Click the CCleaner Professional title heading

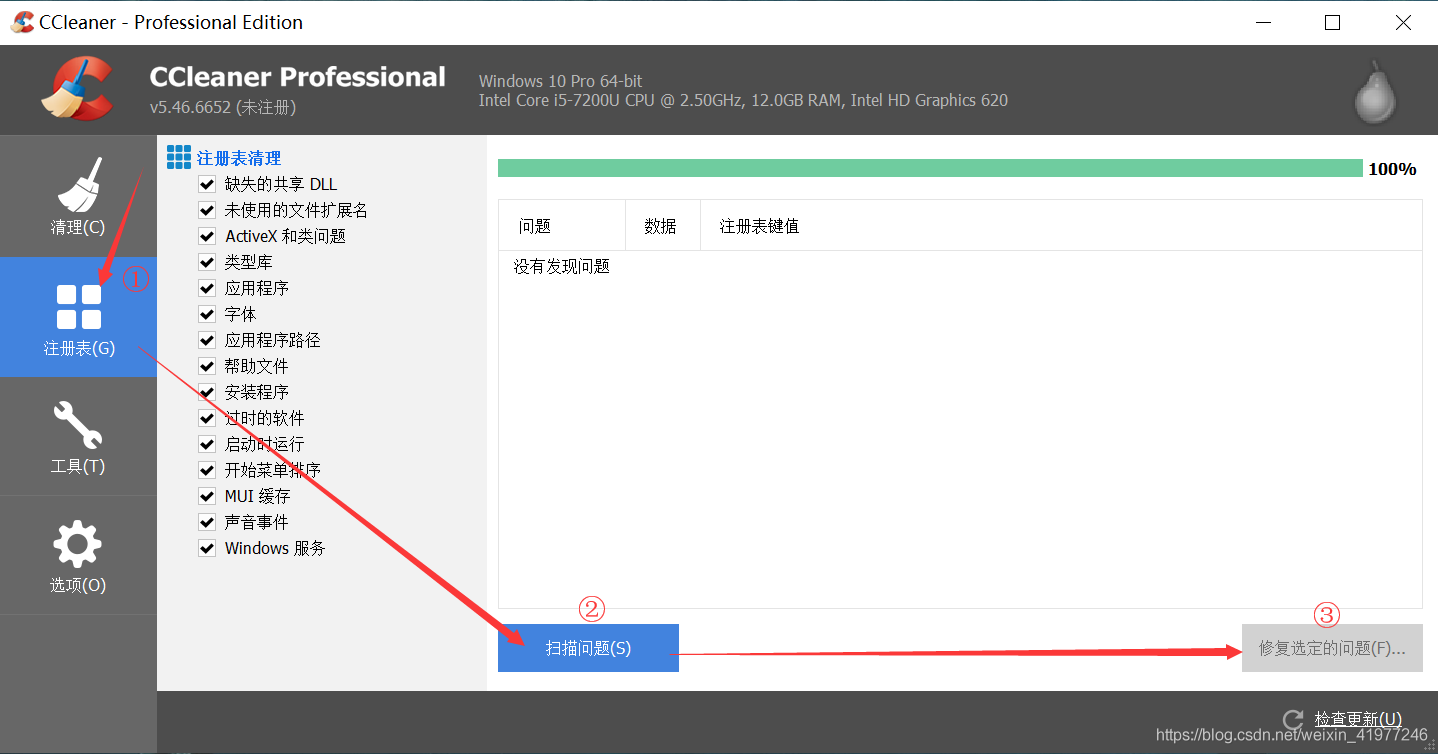(298, 77)
